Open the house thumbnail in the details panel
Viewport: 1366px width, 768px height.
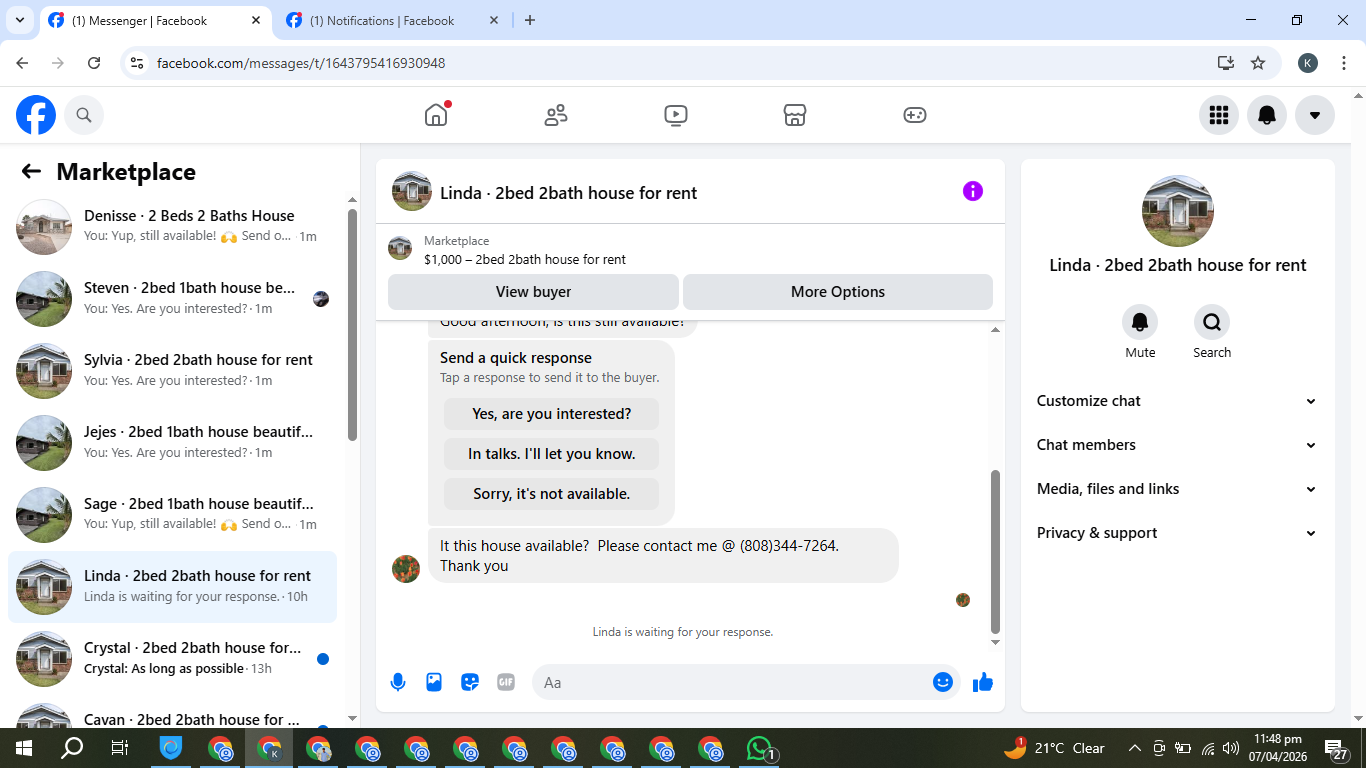pyautogui.click(x=1178, y=211)
